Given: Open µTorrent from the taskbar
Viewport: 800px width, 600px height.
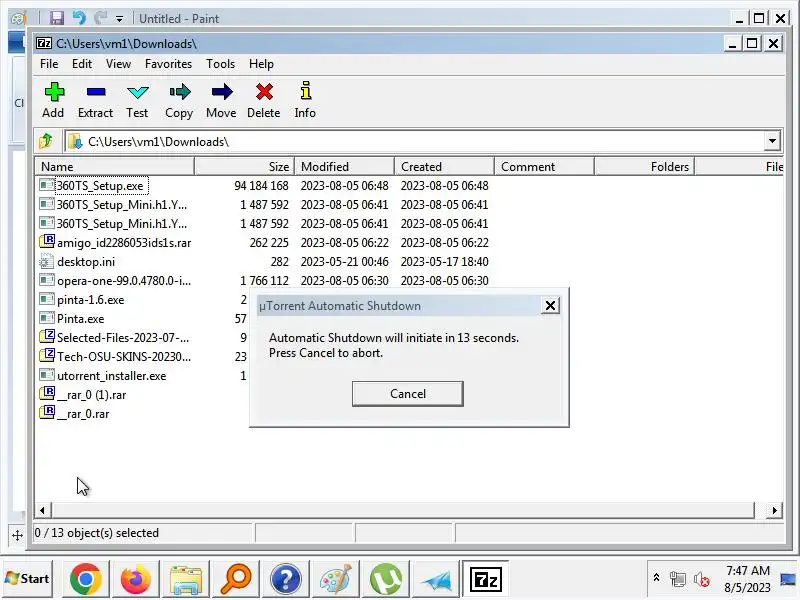Looking at the screenshot, I should point(386,579).
